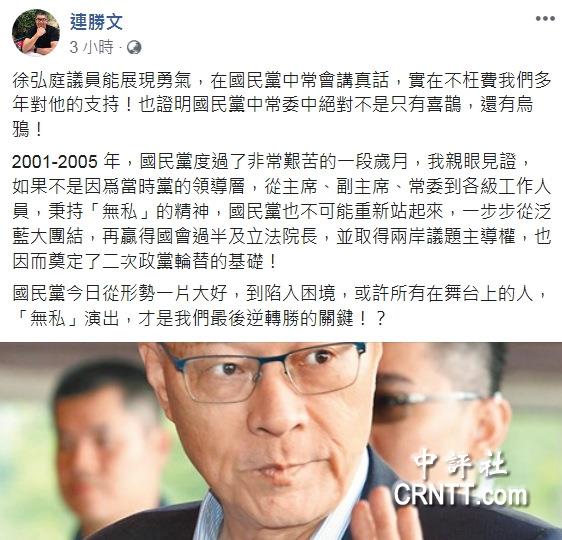Click the bold '2001-2005' text
The height and width of the screenshot is (540, 562).
[54, 162]
